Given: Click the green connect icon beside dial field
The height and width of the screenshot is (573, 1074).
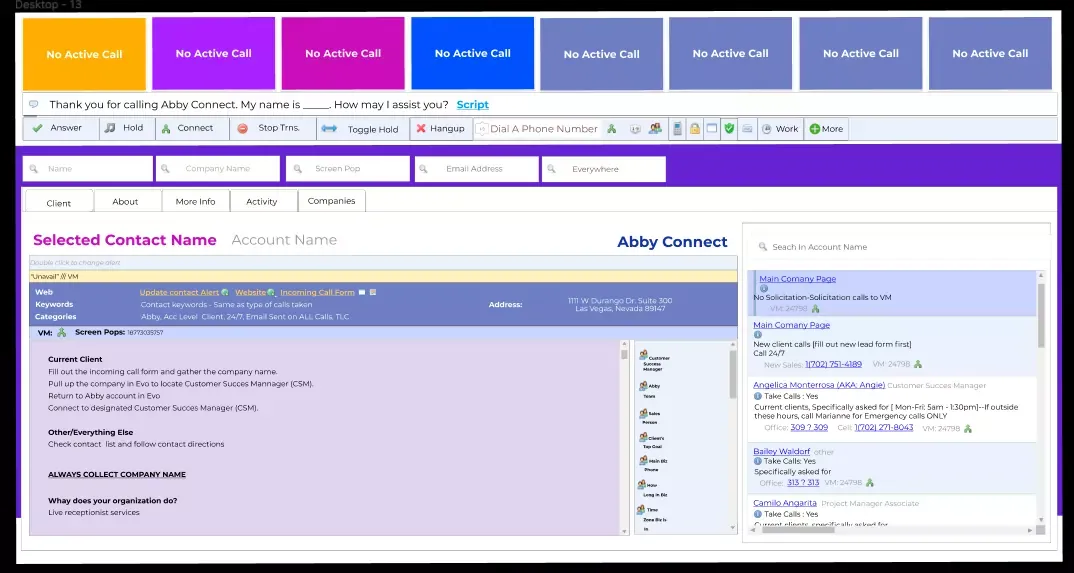Looking at the screenshot, I should [x=612, y=129].
